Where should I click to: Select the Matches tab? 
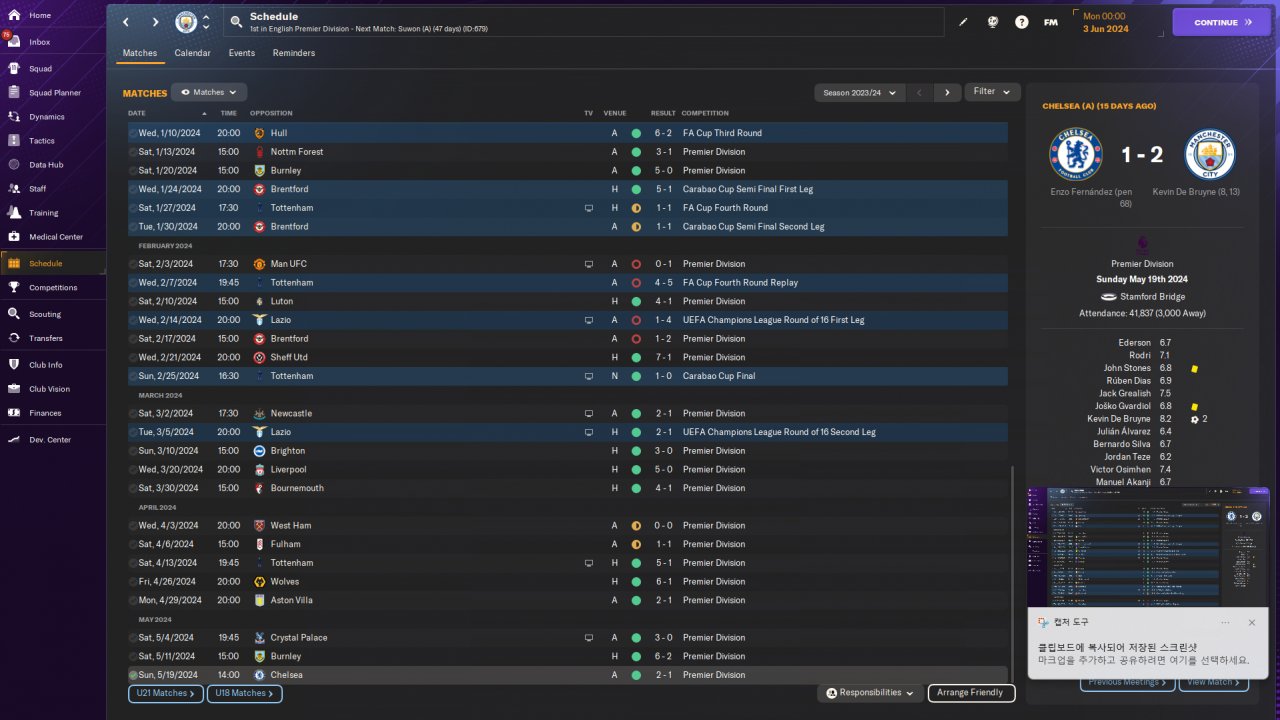click(x=140, y=53)
